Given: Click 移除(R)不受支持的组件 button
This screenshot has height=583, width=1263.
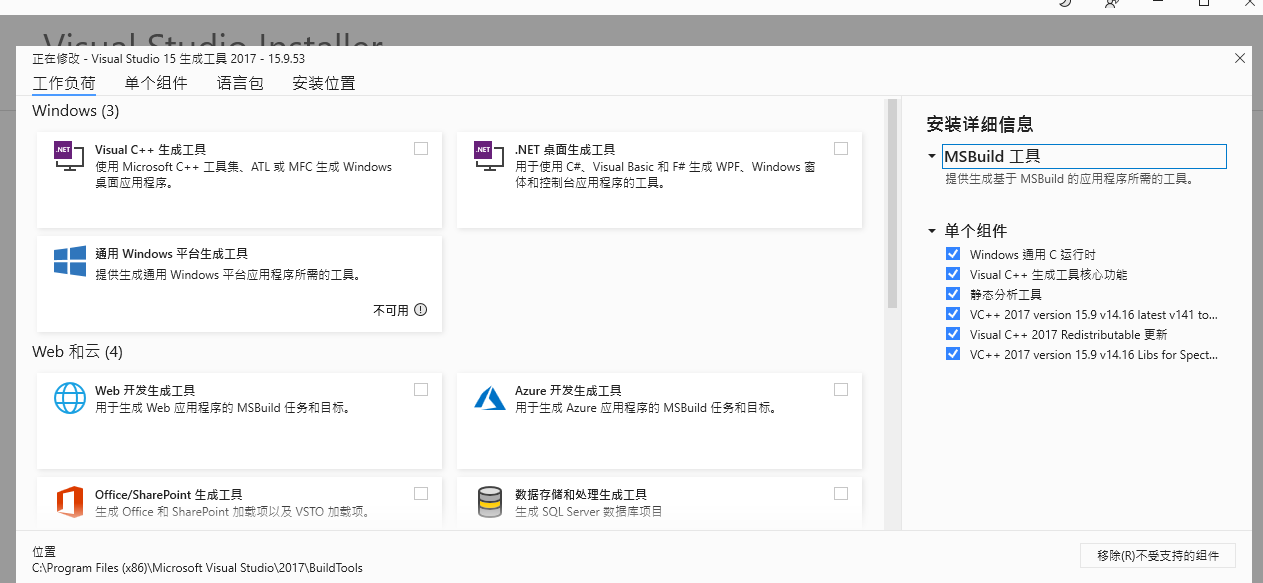Looking at the screenshot, I should (x=1158, y=556).
